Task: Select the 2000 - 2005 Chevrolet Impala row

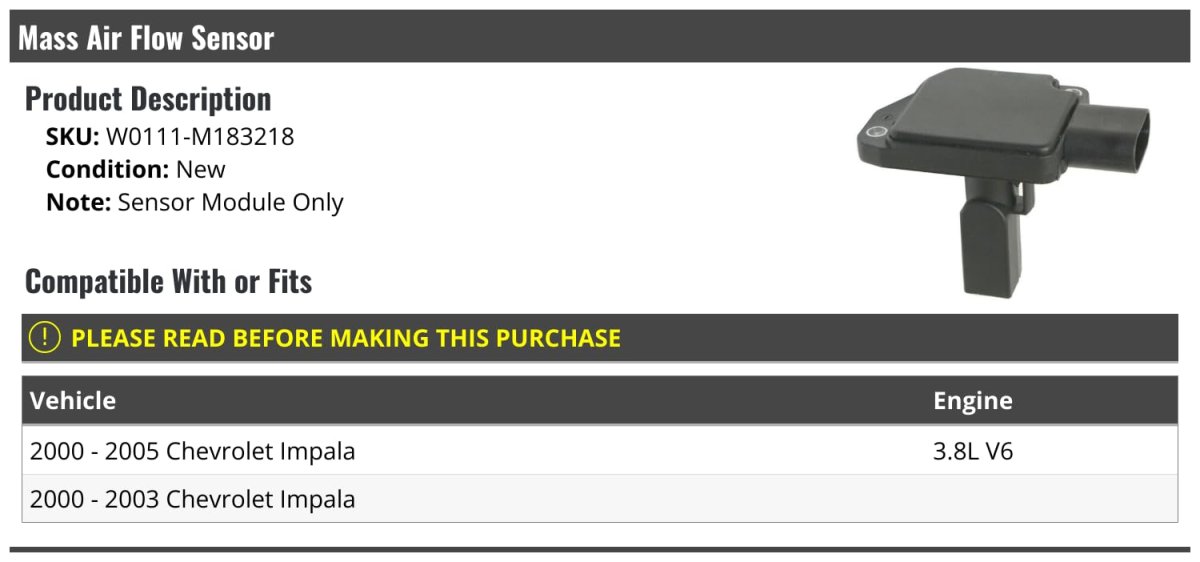Action: pyautogui.click(x=193, y=451)
